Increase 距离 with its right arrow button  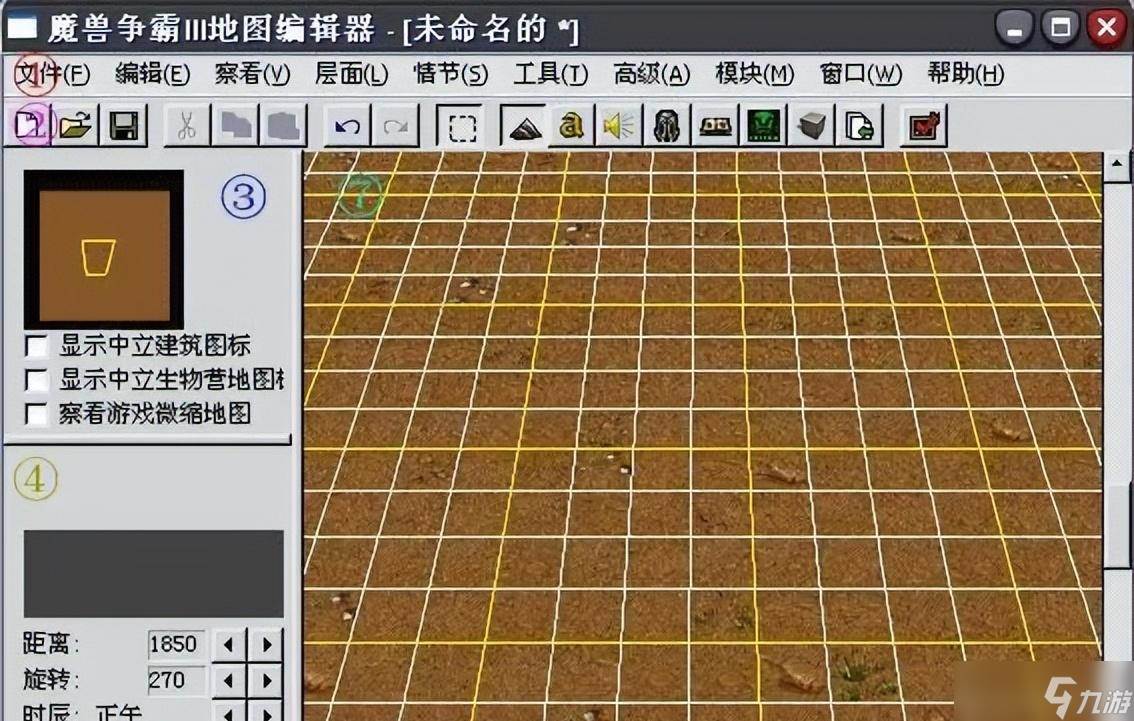tap(266, 645)
